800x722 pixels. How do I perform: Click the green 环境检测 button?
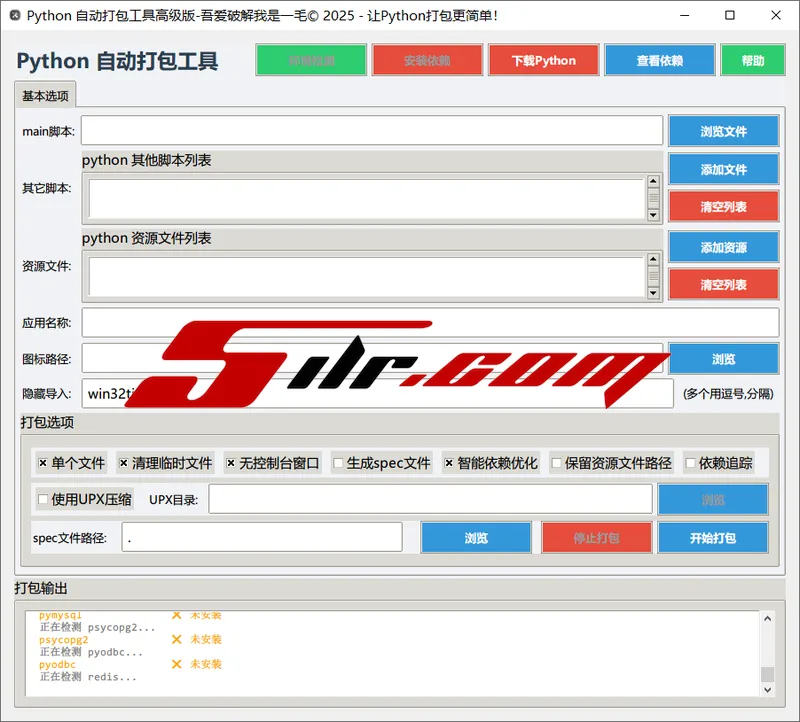click(x=311, y=60)
